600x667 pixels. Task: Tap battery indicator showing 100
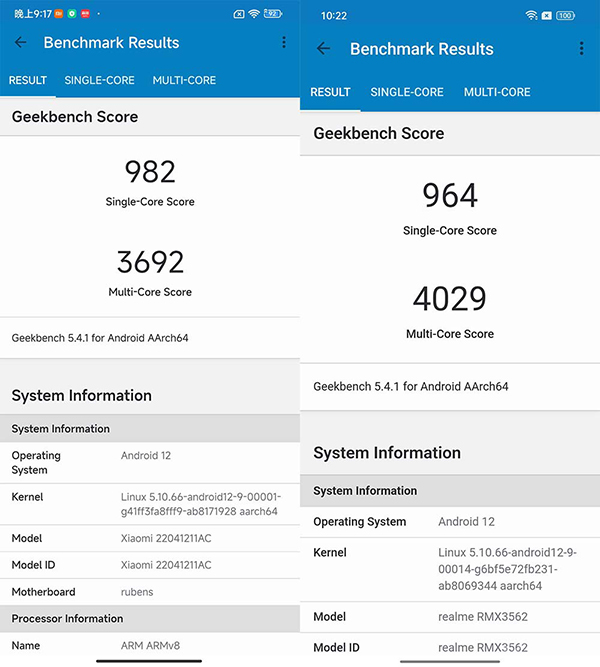click(x=565, y=16)
